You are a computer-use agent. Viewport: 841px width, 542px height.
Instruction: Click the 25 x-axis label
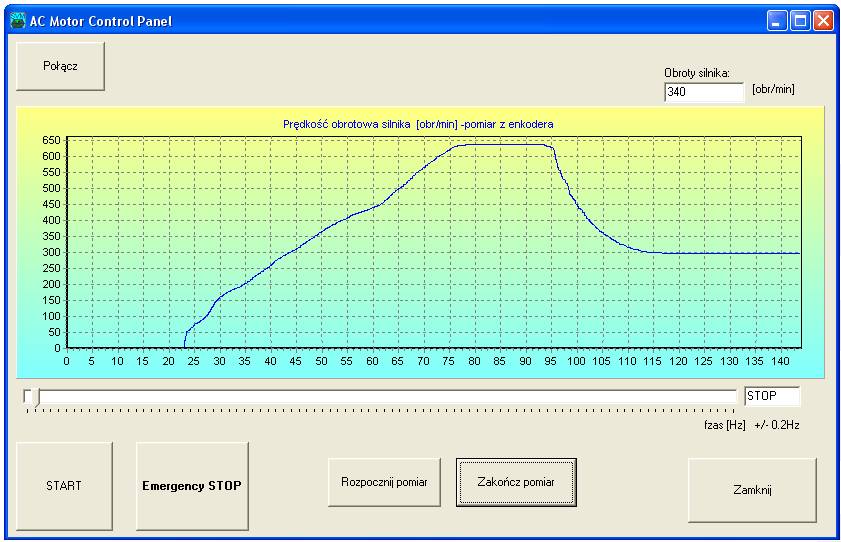click(x=193, y=361)
